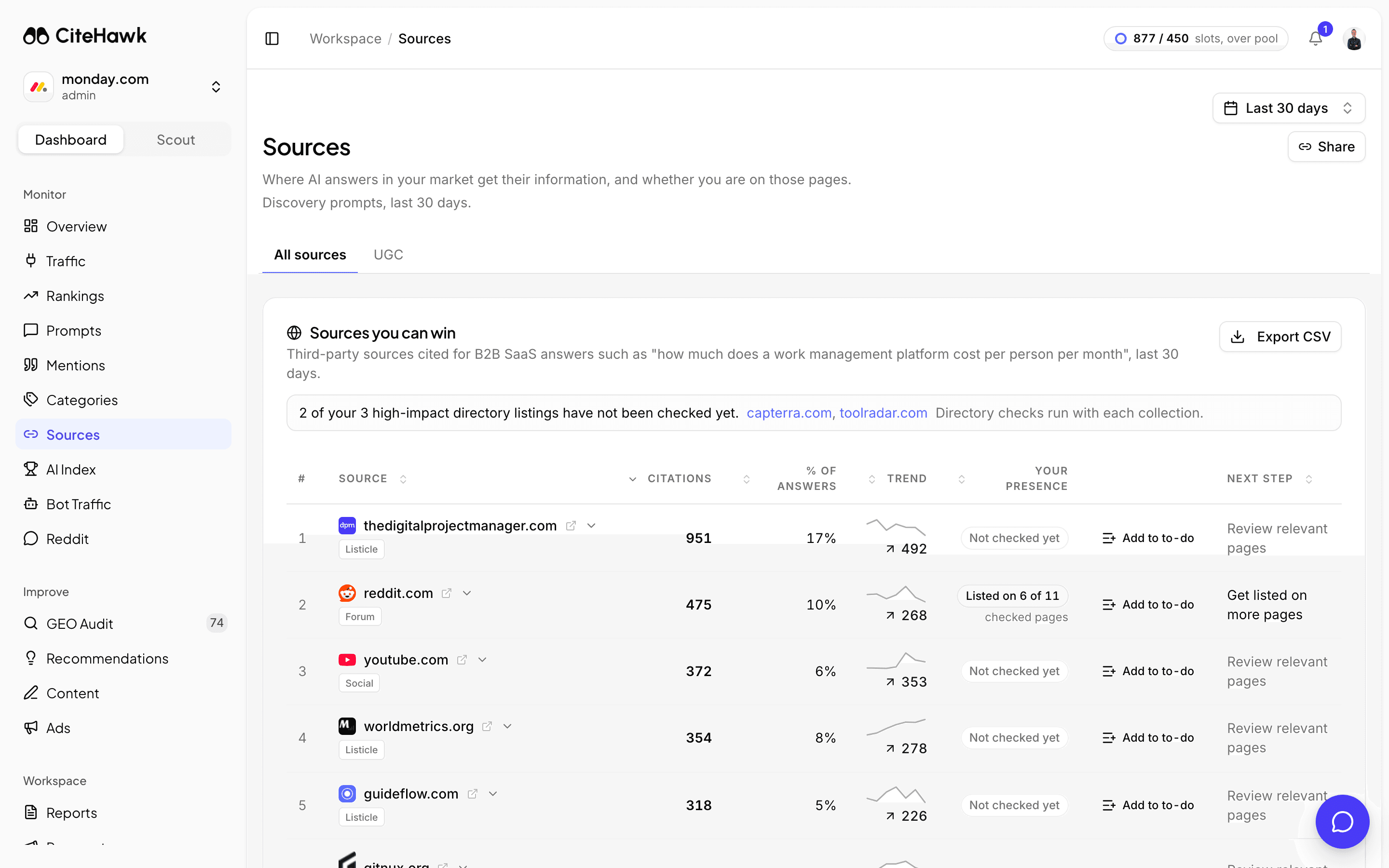Sort by the Next Step column
The image size is (1389, 868).
[1269, 479]
